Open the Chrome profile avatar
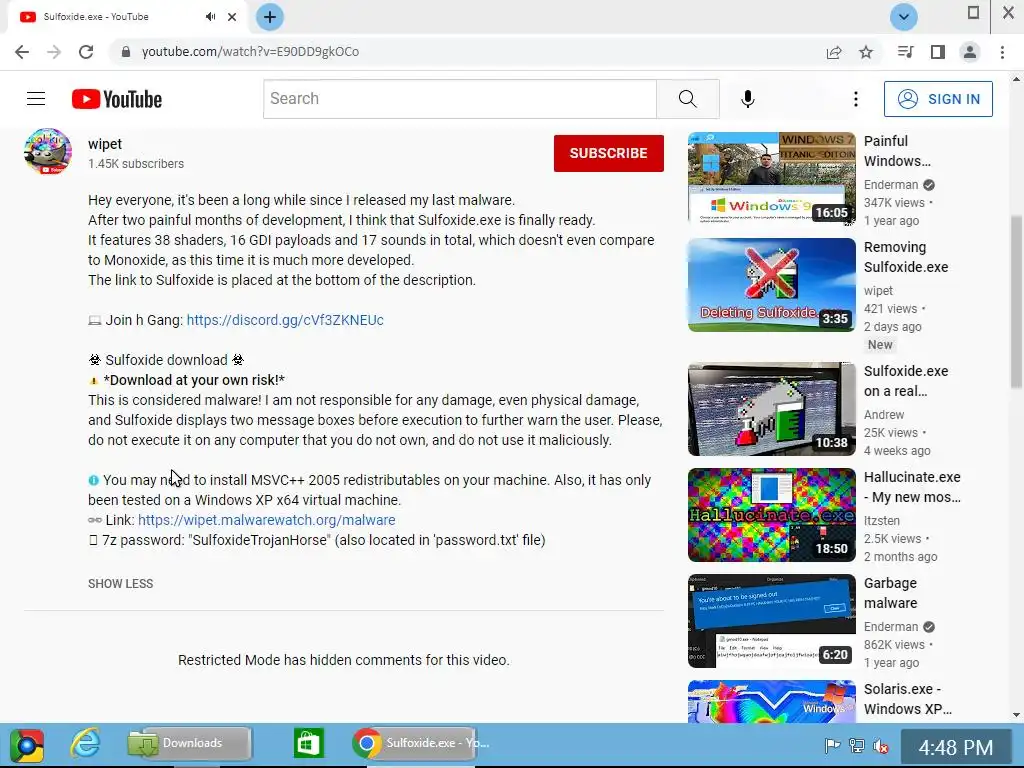This screenshot has height=768, width=1024. point(970,52)
